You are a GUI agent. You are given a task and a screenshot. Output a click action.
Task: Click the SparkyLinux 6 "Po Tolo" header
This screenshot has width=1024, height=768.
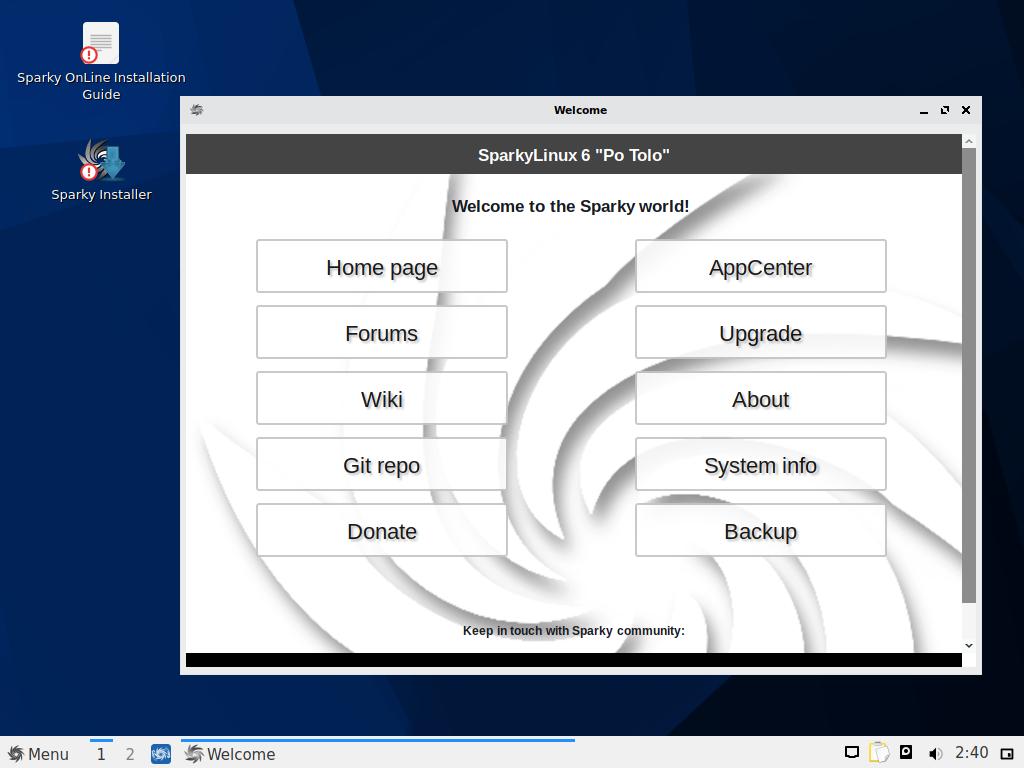coord(573,155)
